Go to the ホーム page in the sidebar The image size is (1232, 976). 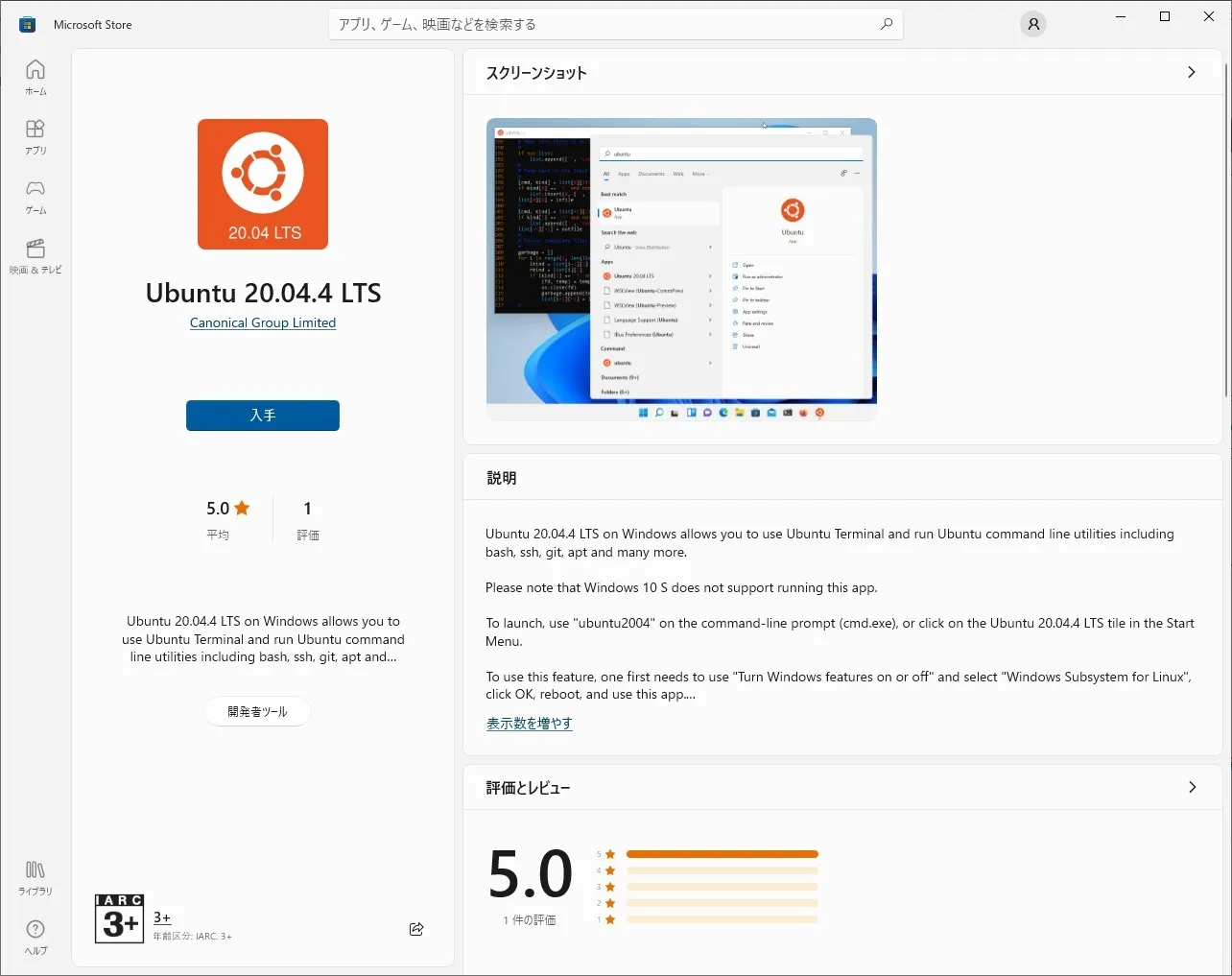coord(36,78)
